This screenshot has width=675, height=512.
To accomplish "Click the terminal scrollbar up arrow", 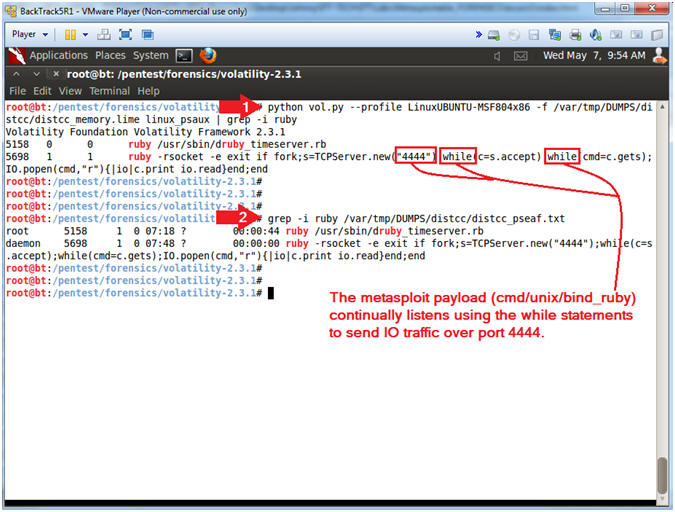I will point(663,106).
